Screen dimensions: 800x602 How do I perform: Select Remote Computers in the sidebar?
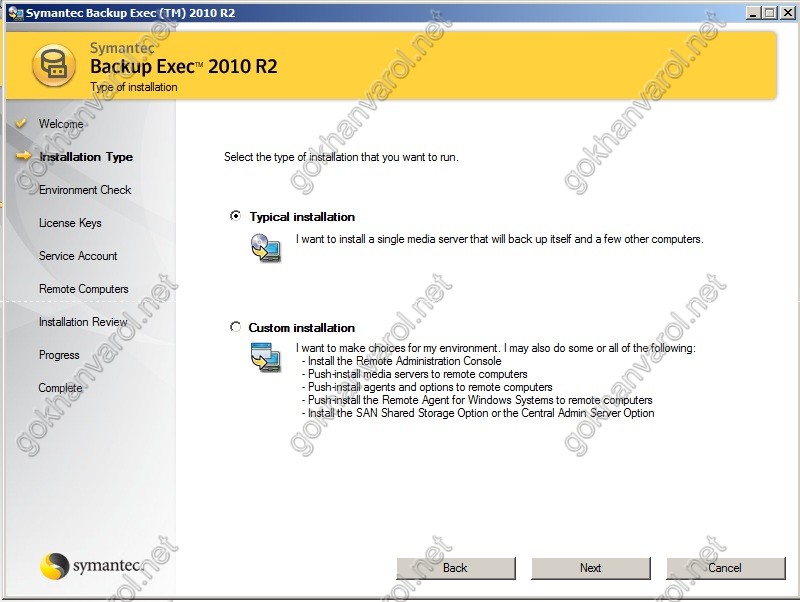pyautogui.click(x=83, y=289)
